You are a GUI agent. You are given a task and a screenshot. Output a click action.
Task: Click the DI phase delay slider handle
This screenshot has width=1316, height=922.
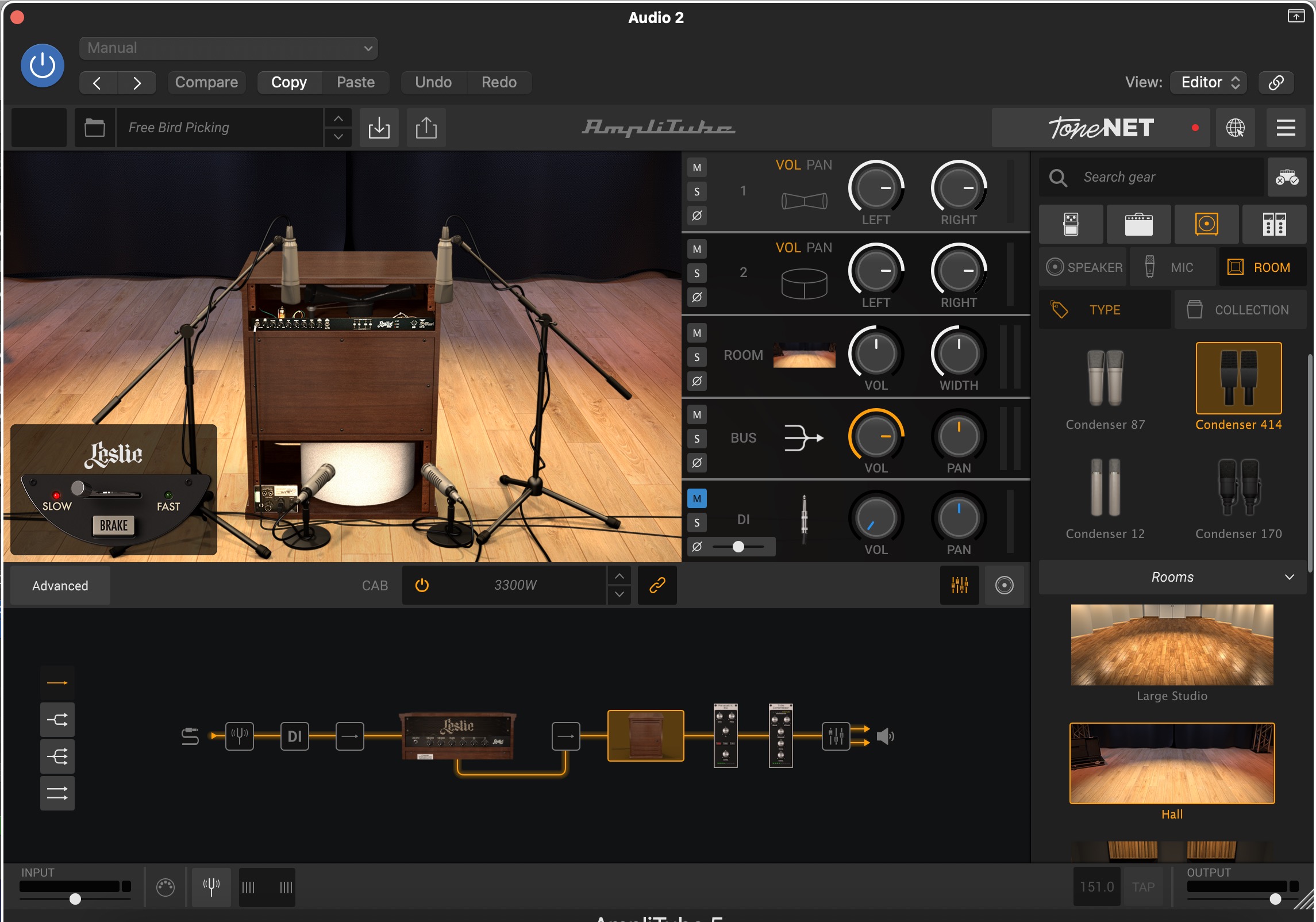click(x=738, y=547)
